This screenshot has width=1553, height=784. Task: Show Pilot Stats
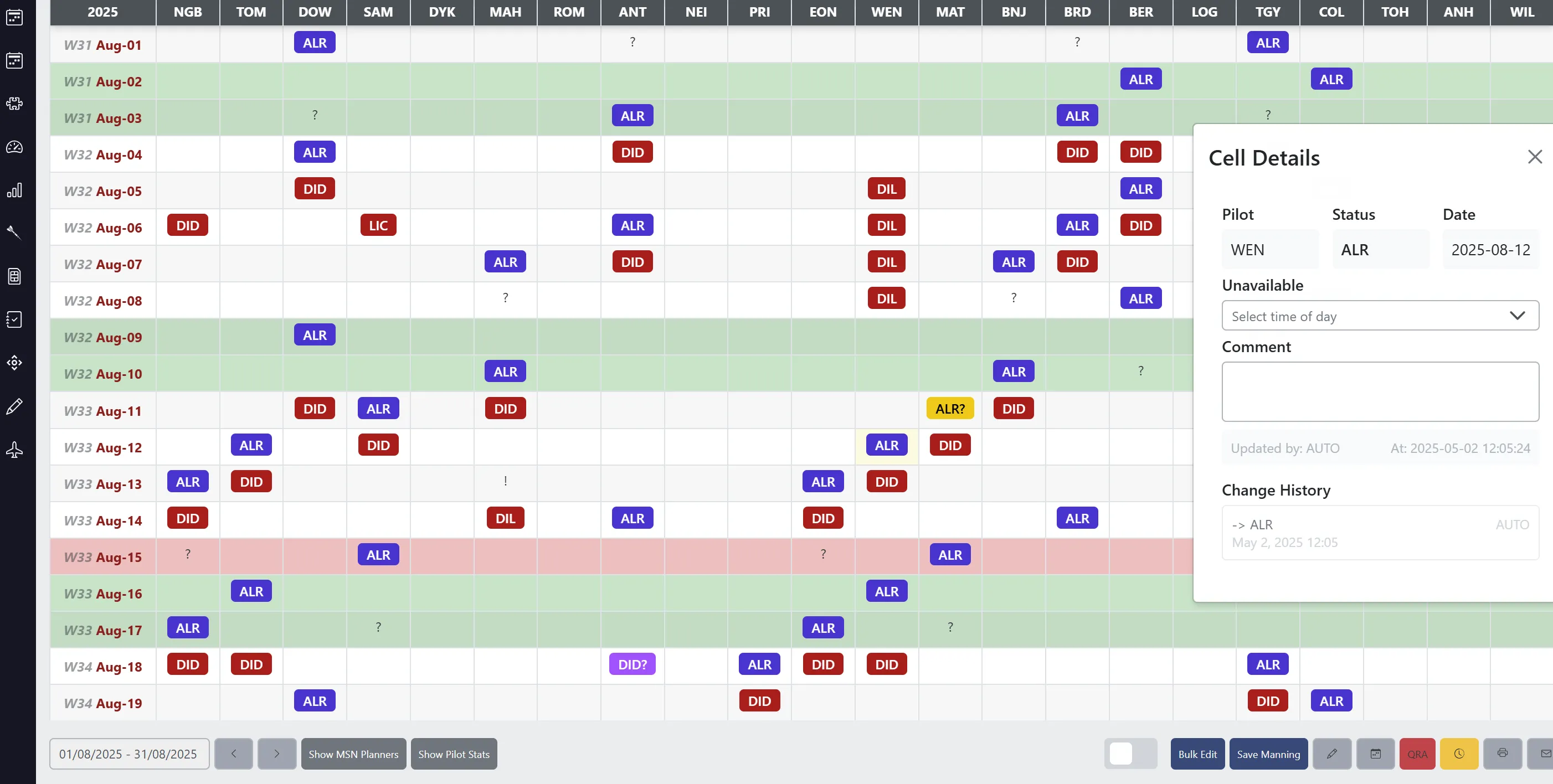click(x=454, y=753)
